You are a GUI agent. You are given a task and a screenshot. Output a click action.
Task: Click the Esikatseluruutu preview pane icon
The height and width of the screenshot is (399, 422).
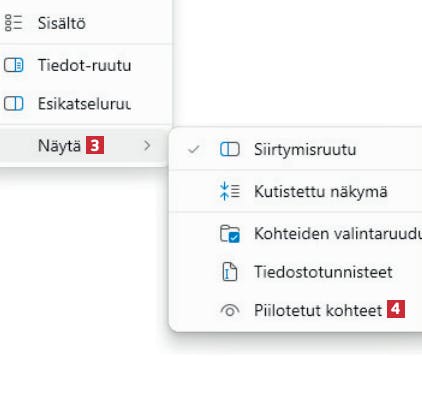tap(13, 104)
